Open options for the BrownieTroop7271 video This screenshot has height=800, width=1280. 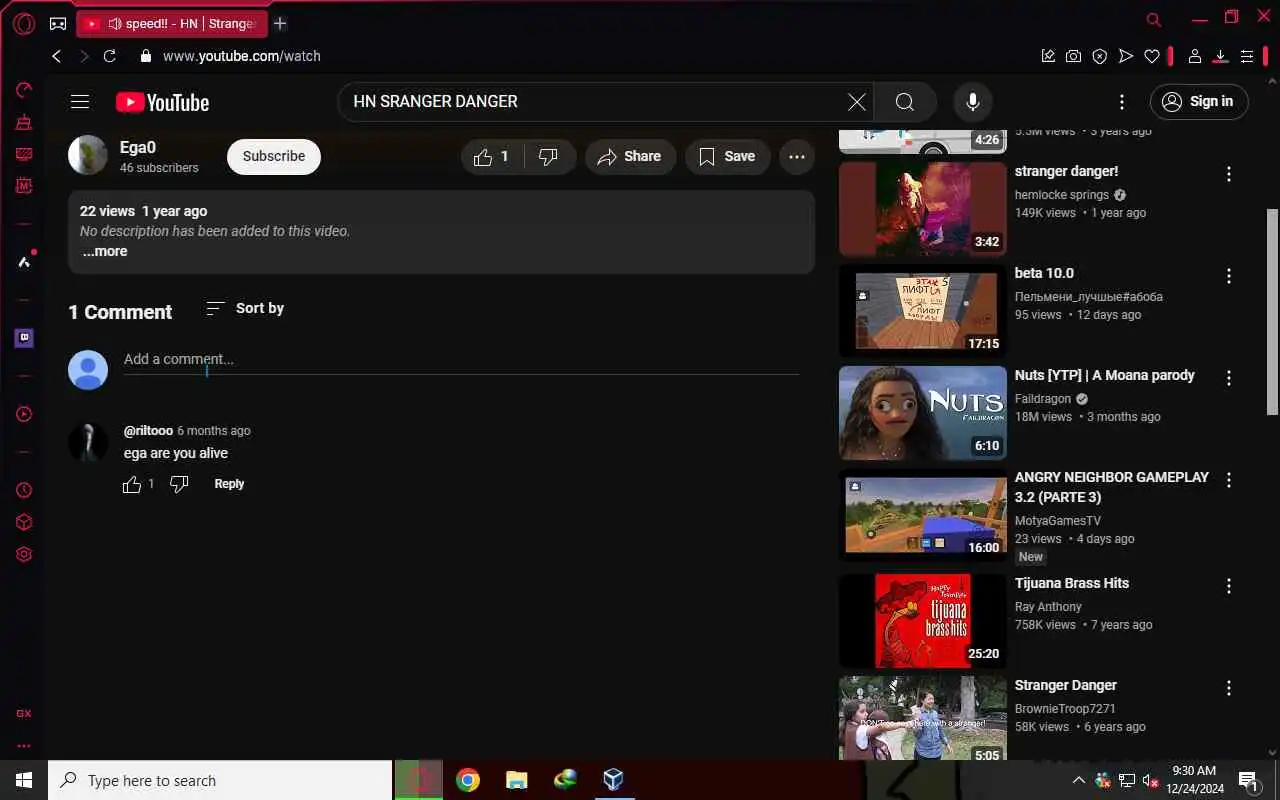click(x=1229, y=688)
